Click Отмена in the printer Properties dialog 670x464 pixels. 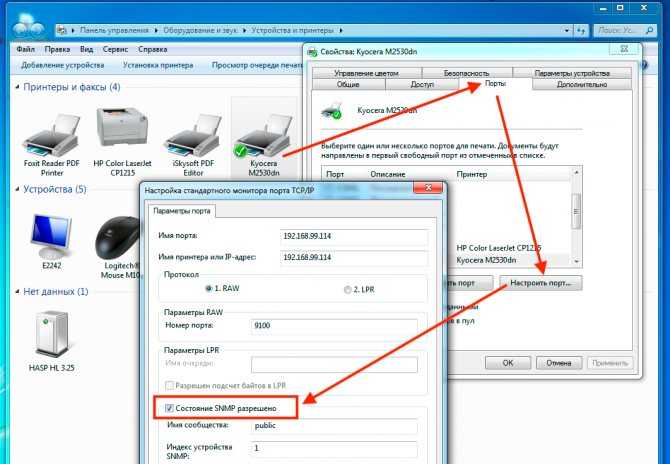pyautogui.click(x=559, y=363)
